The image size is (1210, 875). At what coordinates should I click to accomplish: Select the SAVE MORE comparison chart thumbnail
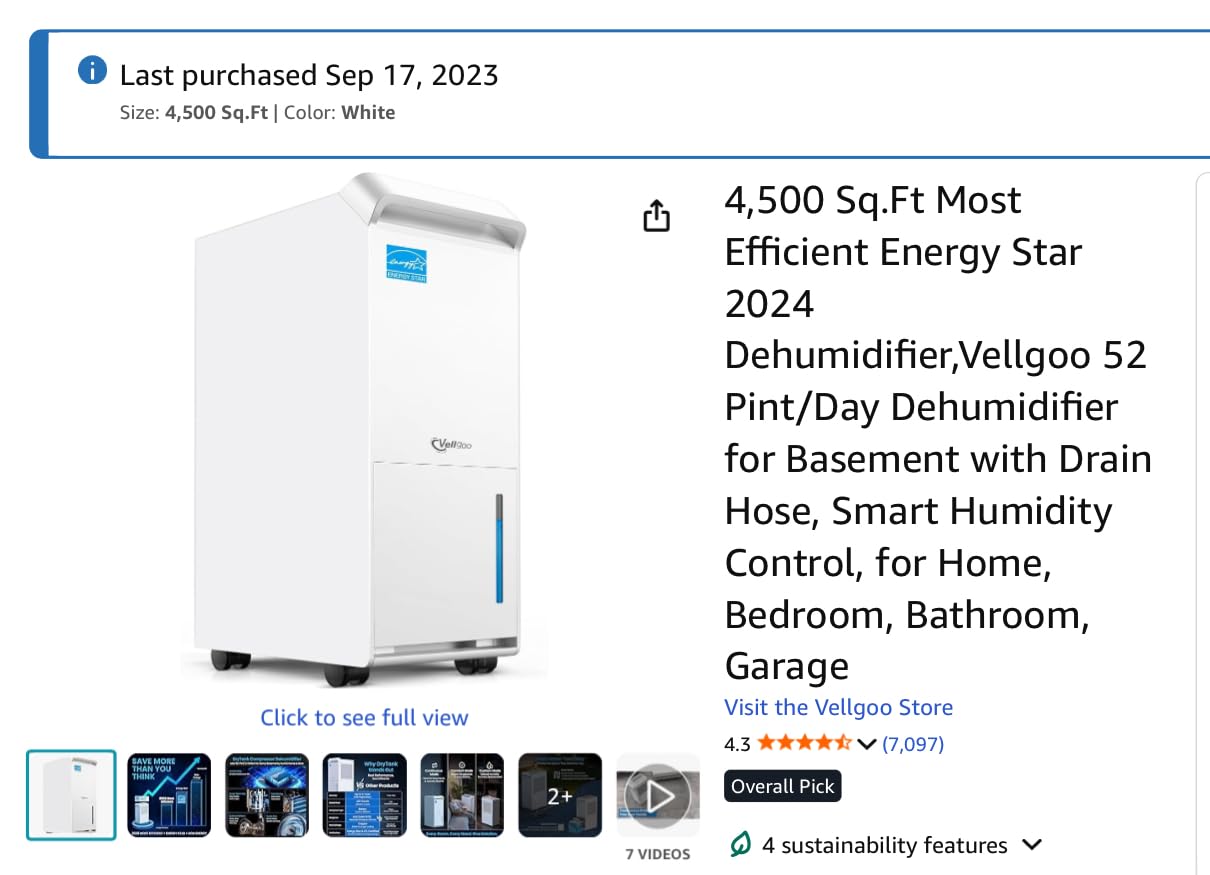click(x=168, y=793)
